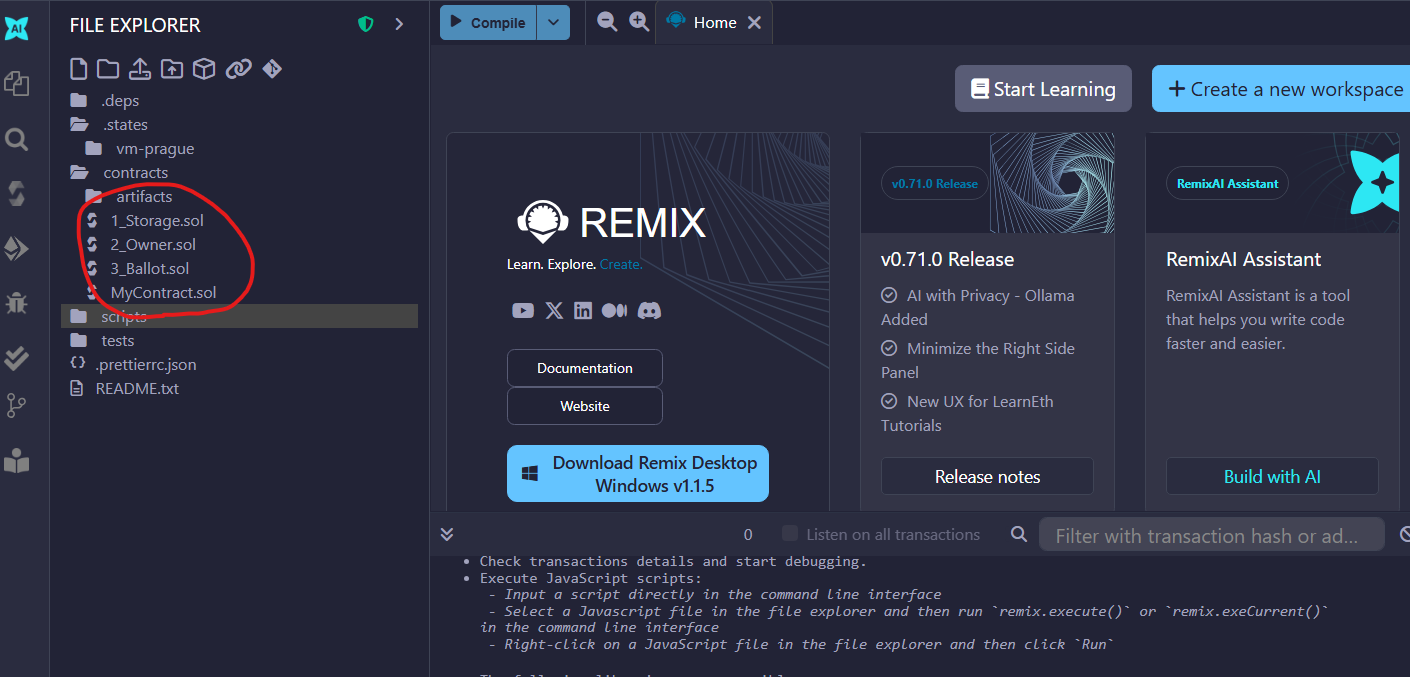Screen dimensions: 1410x677
Task: Click the terminal search magnifier icon
Action: (1019, 534)
